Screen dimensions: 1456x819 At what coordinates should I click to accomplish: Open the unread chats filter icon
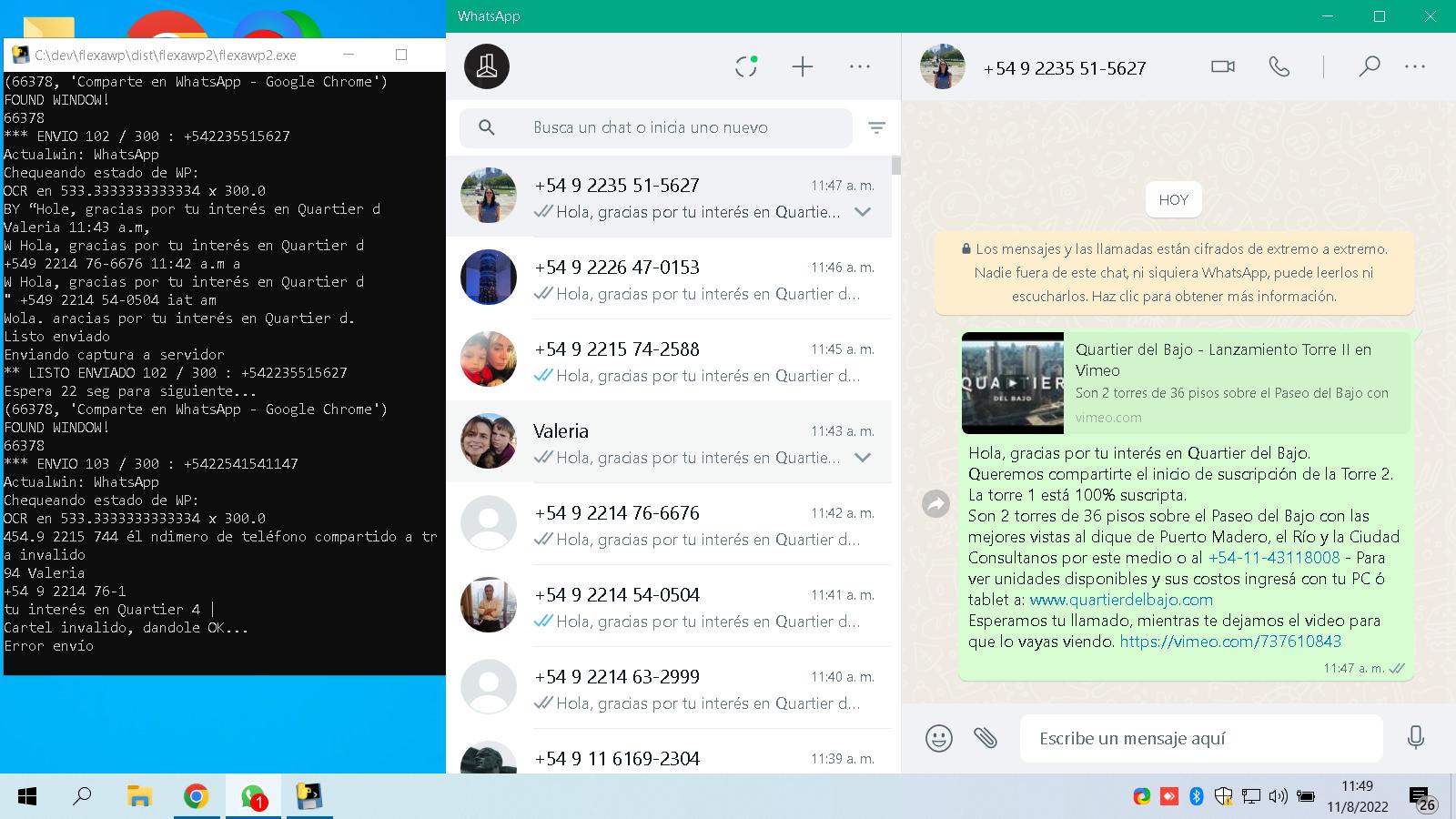(x=876, y=127)
